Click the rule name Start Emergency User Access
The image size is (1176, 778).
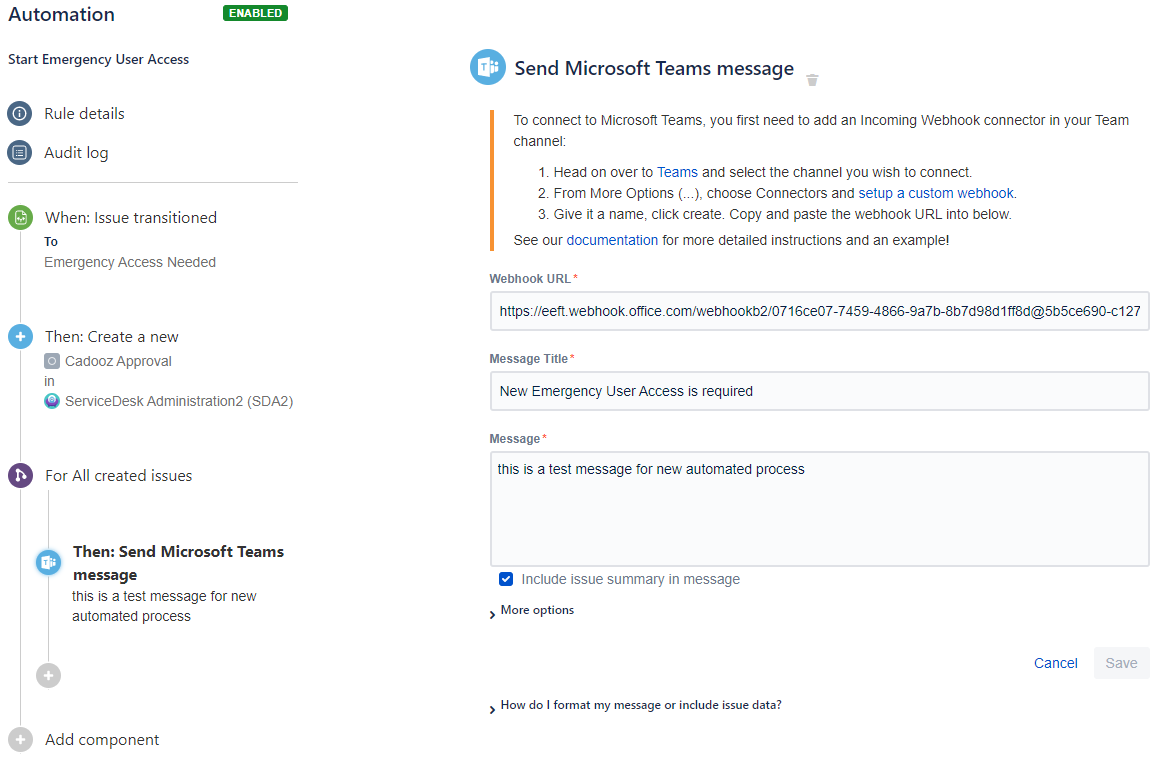click(x=98, y=59)
